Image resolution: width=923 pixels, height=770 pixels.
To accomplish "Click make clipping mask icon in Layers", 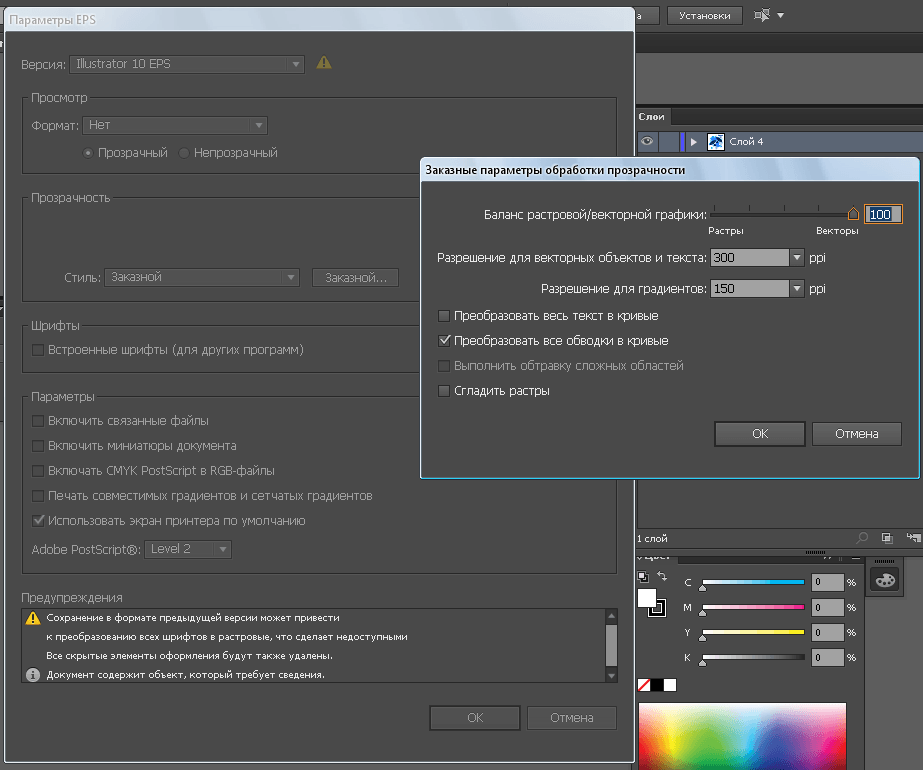I will 887,537.
